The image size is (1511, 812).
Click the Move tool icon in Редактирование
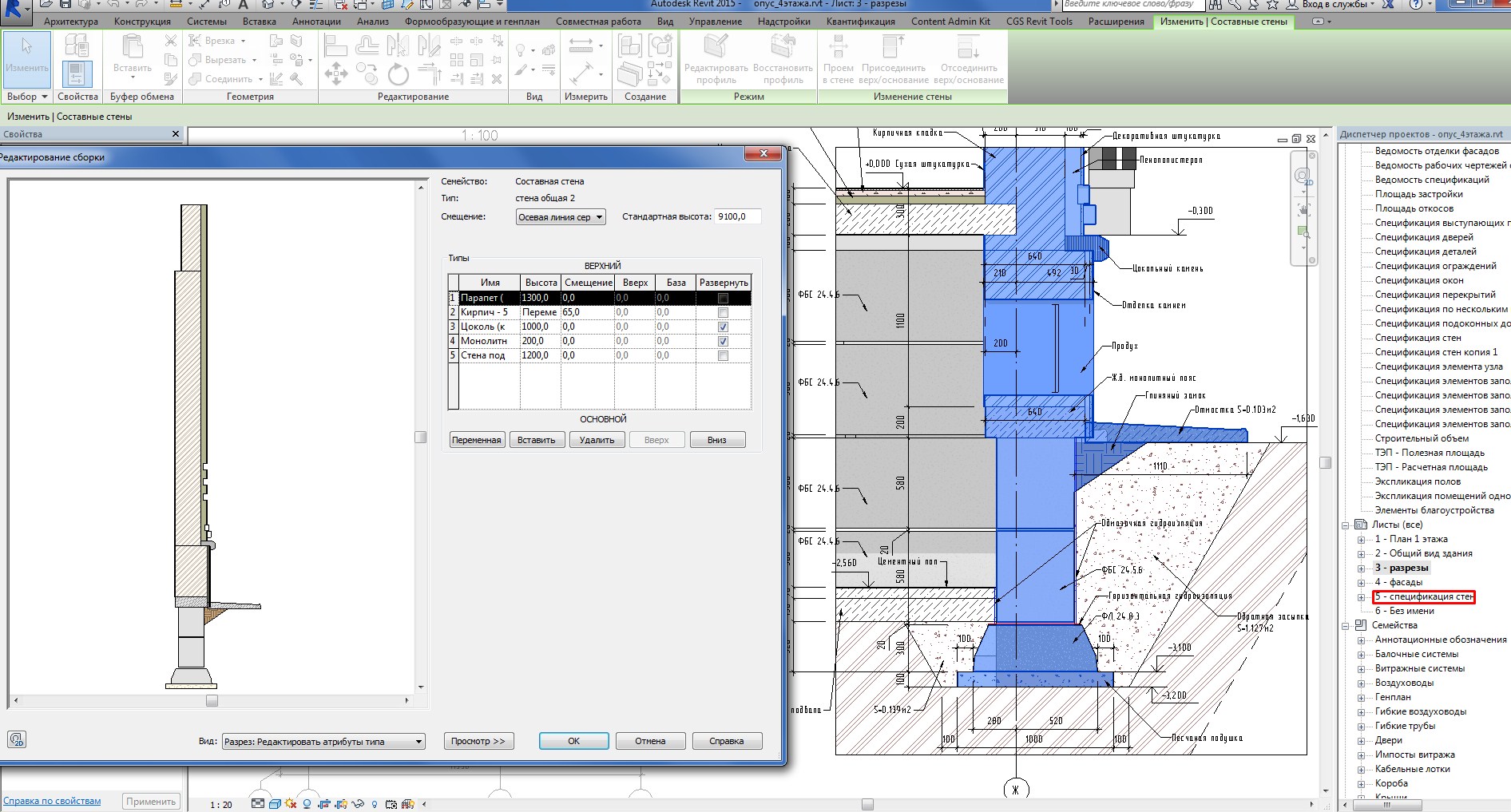(x=335, y=75)
